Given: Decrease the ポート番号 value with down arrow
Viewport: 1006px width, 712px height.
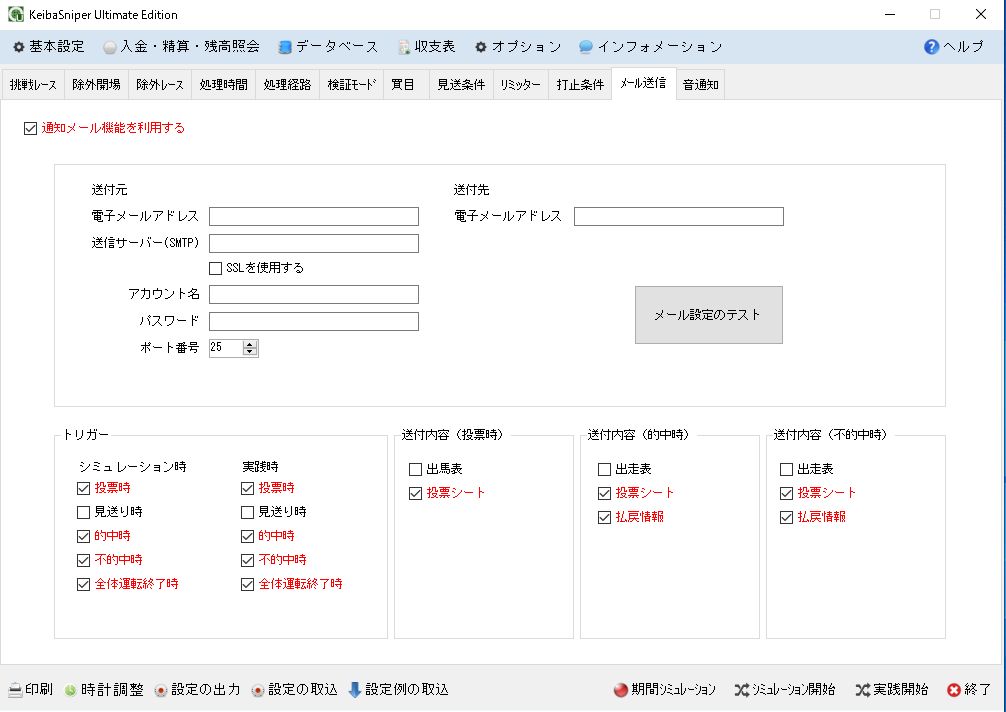Looking at the screenshot, I should pos(250,352).
